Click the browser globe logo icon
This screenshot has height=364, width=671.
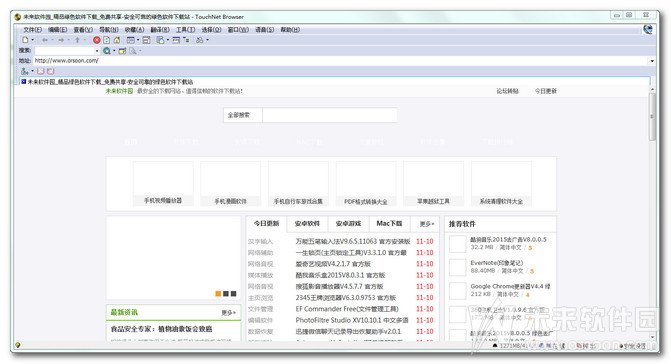point(648,29)
